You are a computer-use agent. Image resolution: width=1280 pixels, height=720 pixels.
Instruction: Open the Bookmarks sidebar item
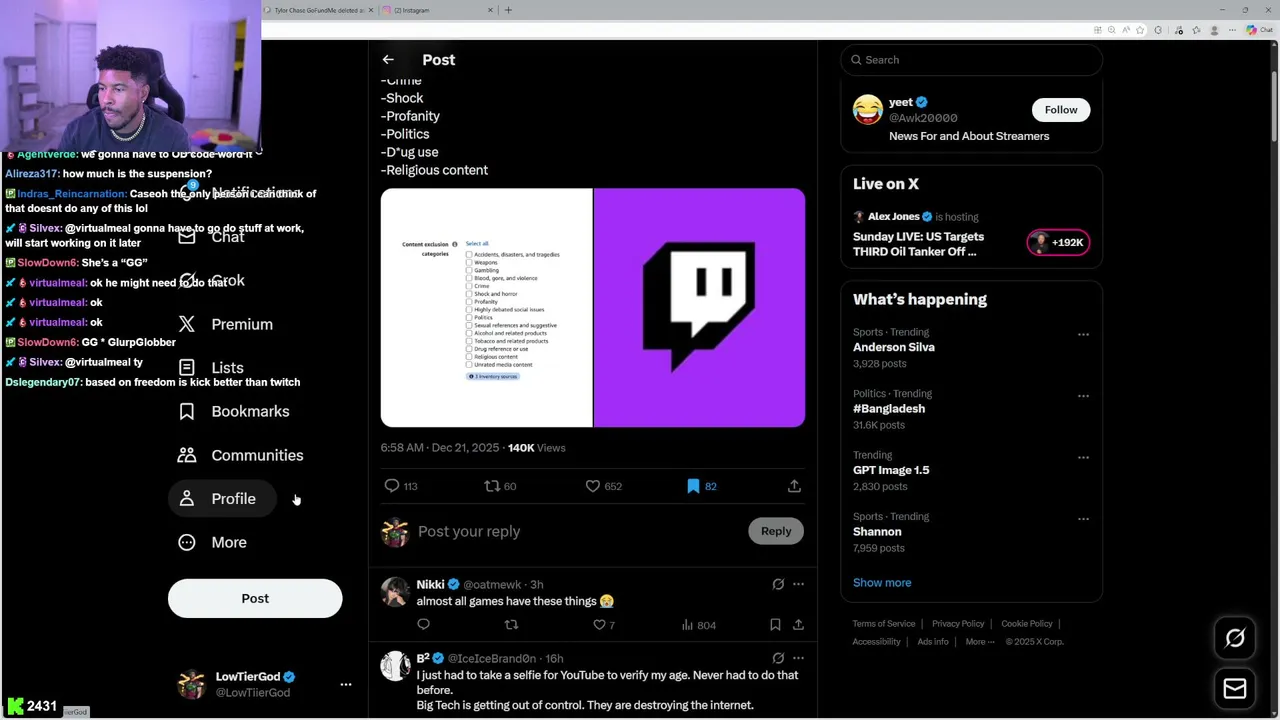click(234, 411)
